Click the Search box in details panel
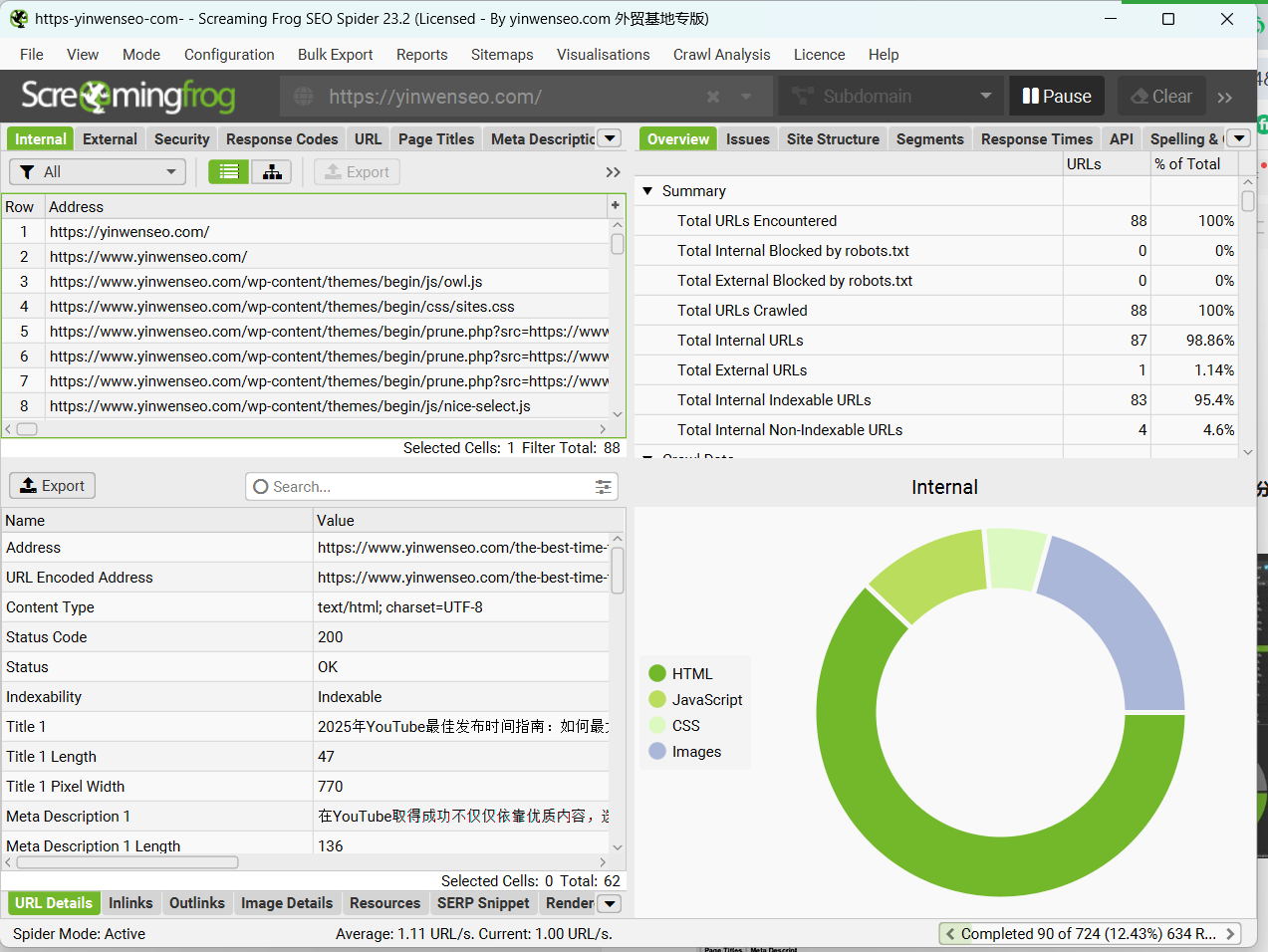 [431, 487]
